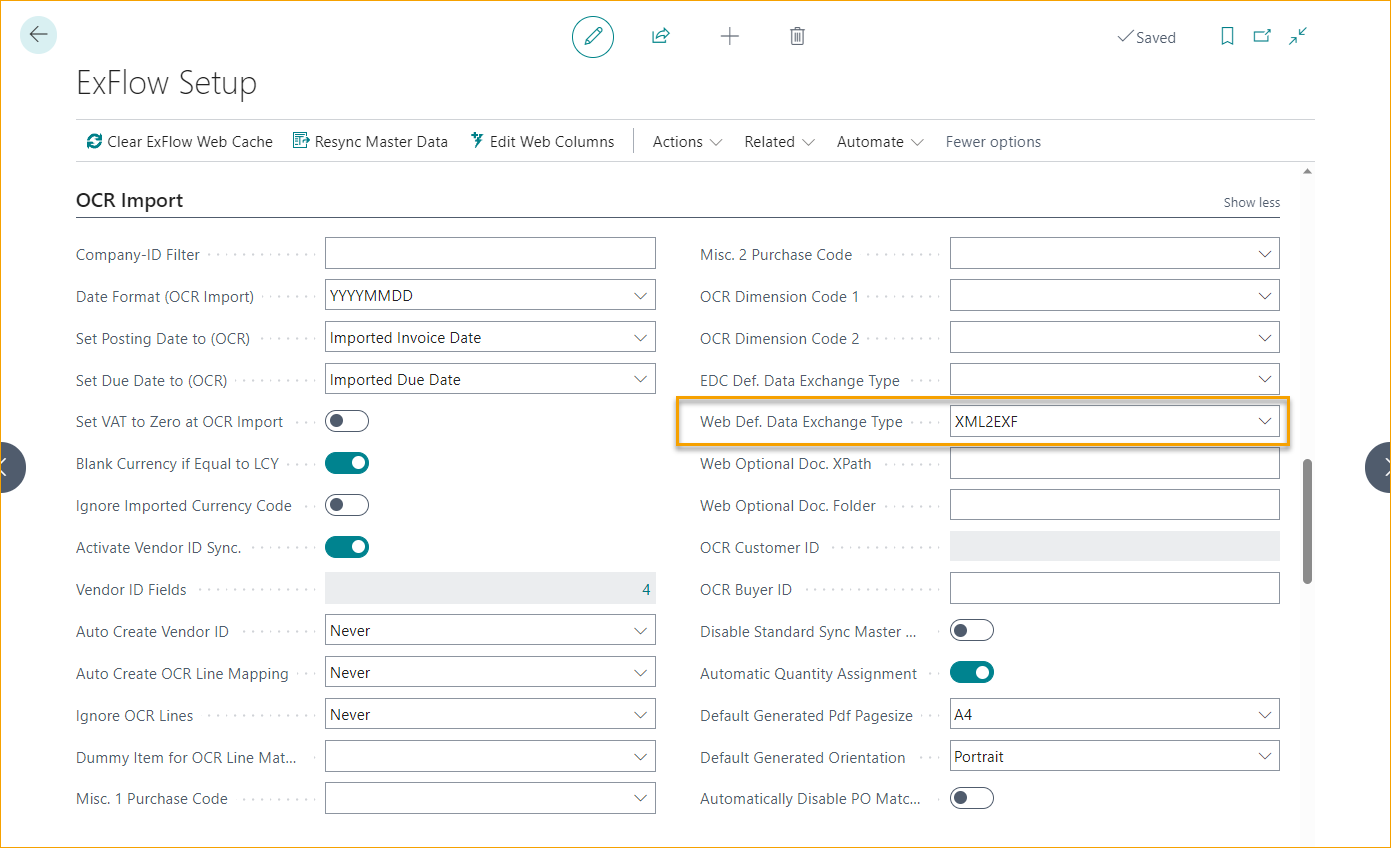Image resolution: width=1391 pixels, height=848 pixels.
Task: Click the trash delete icon
Action: pos(797,37)
